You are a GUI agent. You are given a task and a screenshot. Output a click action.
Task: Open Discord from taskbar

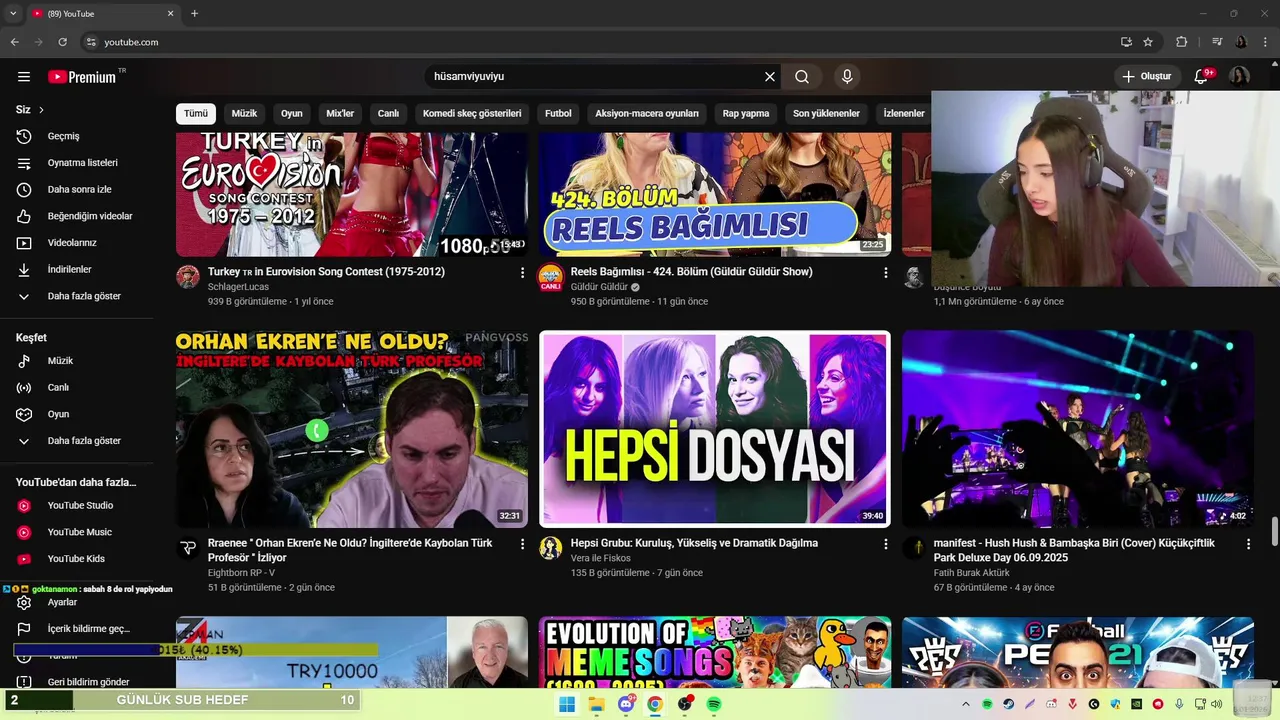[626, 705]
